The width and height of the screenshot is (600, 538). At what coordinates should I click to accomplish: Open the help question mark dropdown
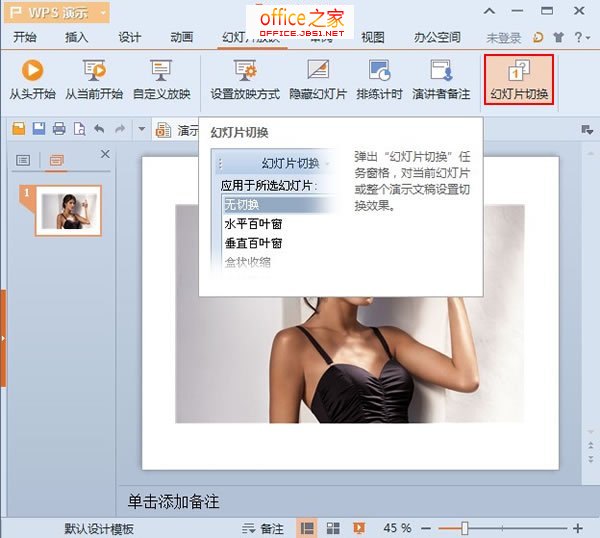[x=582, y=37]
